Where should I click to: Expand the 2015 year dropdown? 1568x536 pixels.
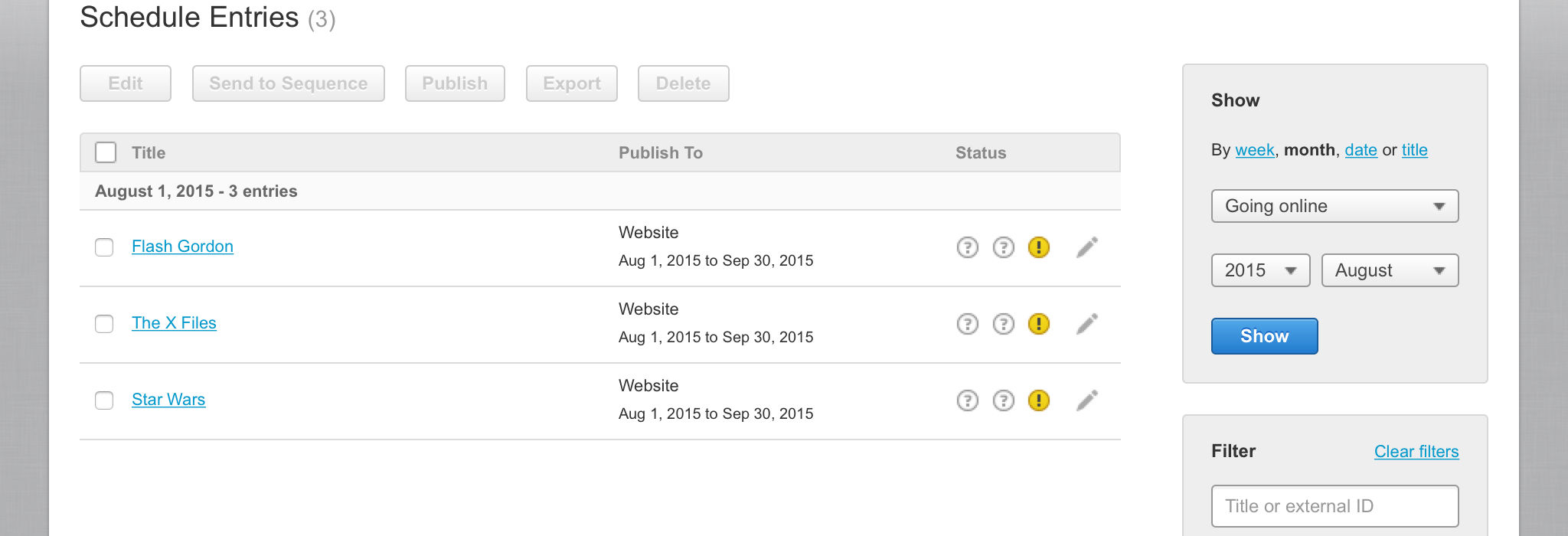(x=1260, y=270)
